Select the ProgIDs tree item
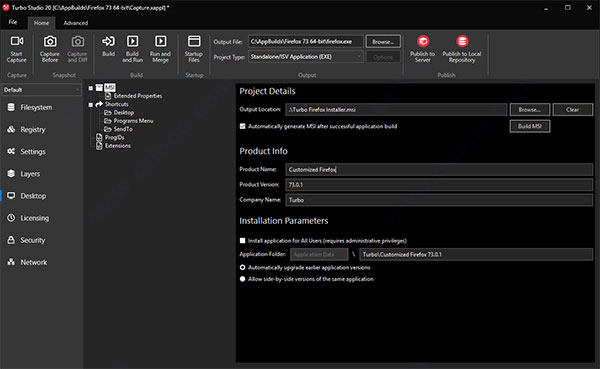The height and width of the screenshot is (369, 600). point(114,137)
